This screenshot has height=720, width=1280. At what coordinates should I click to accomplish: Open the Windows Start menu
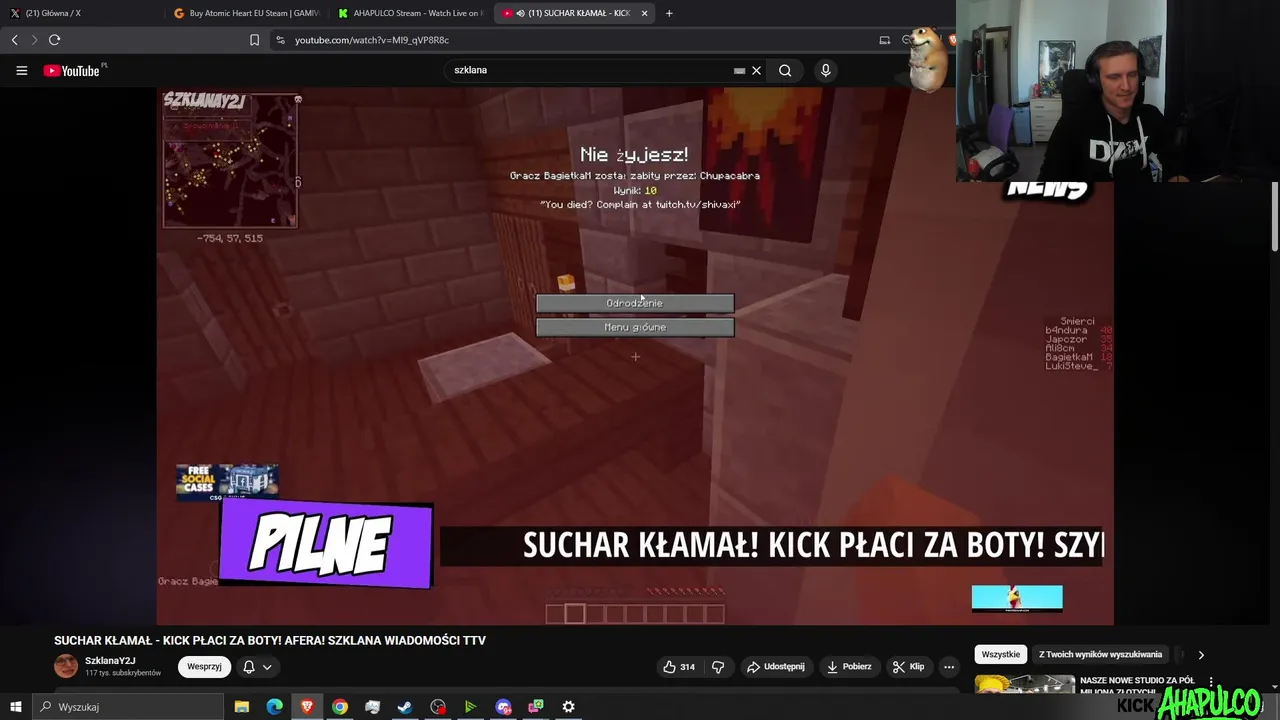16,707
